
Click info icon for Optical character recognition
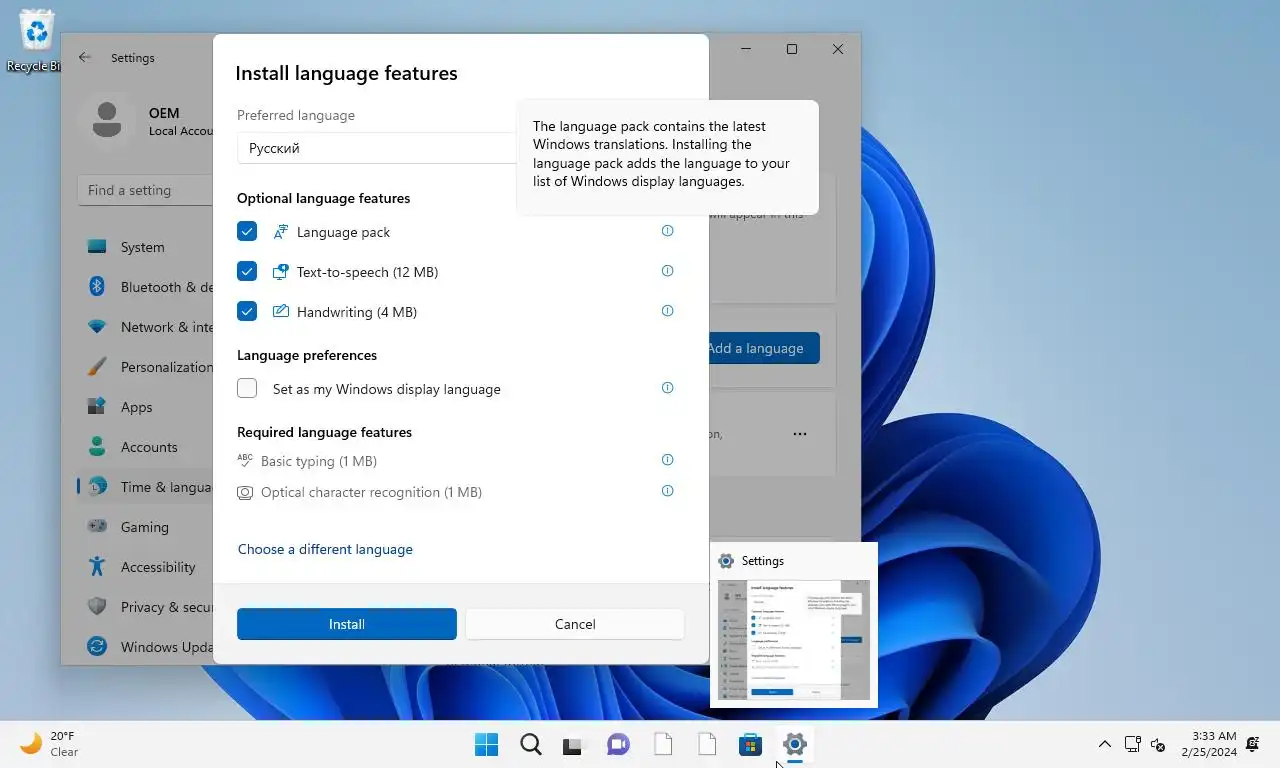point(668,491)
